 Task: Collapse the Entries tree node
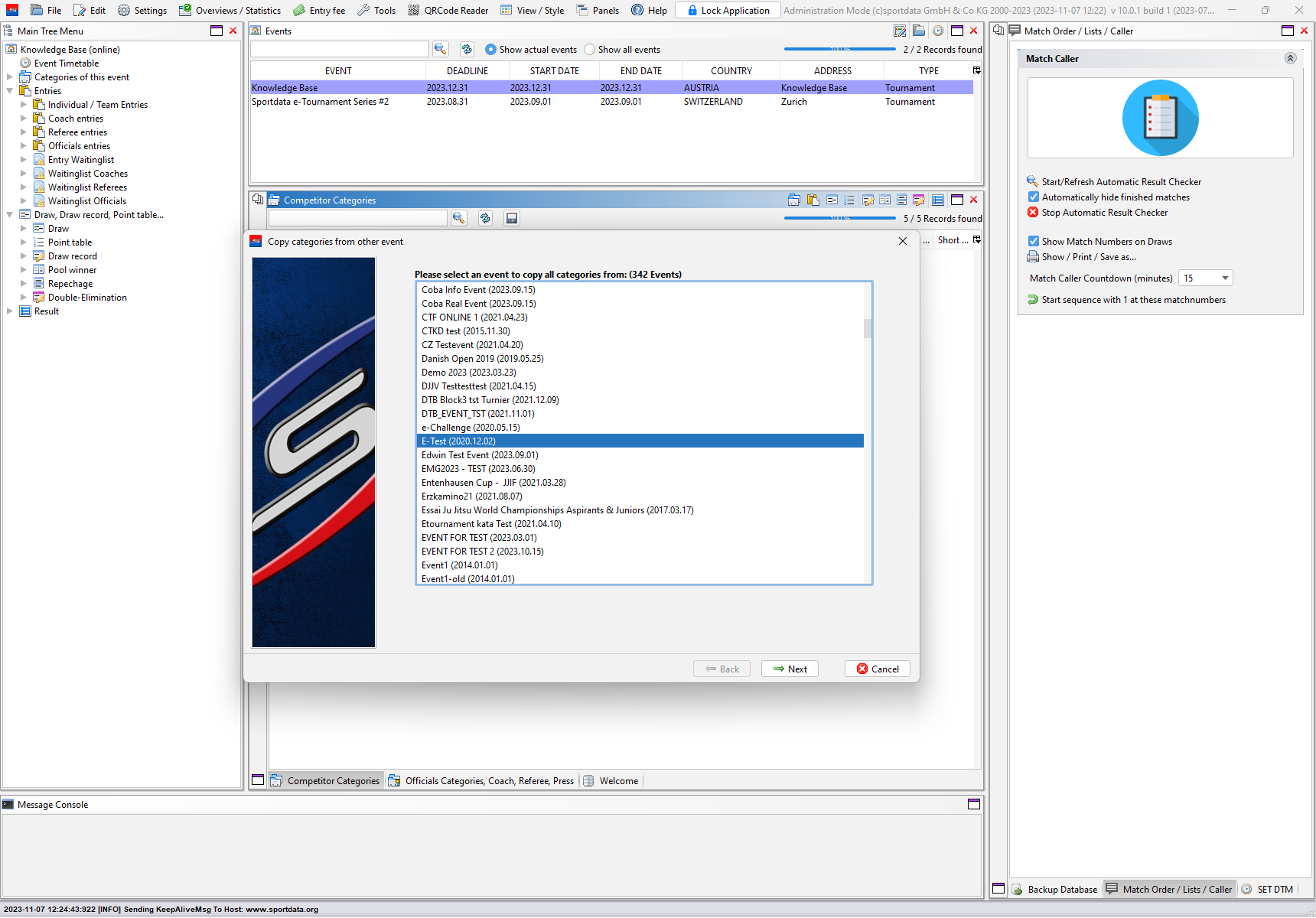point(9,91)
